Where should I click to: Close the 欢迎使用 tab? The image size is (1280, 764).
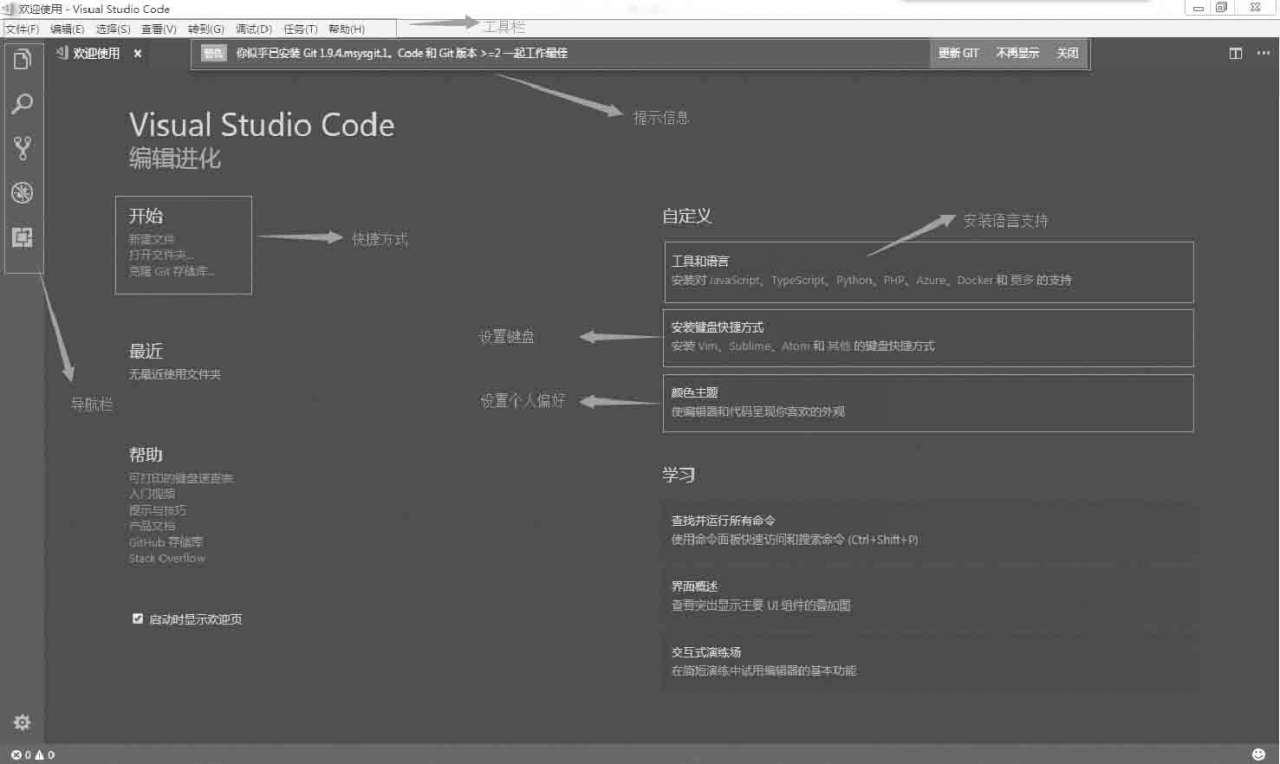138,53
